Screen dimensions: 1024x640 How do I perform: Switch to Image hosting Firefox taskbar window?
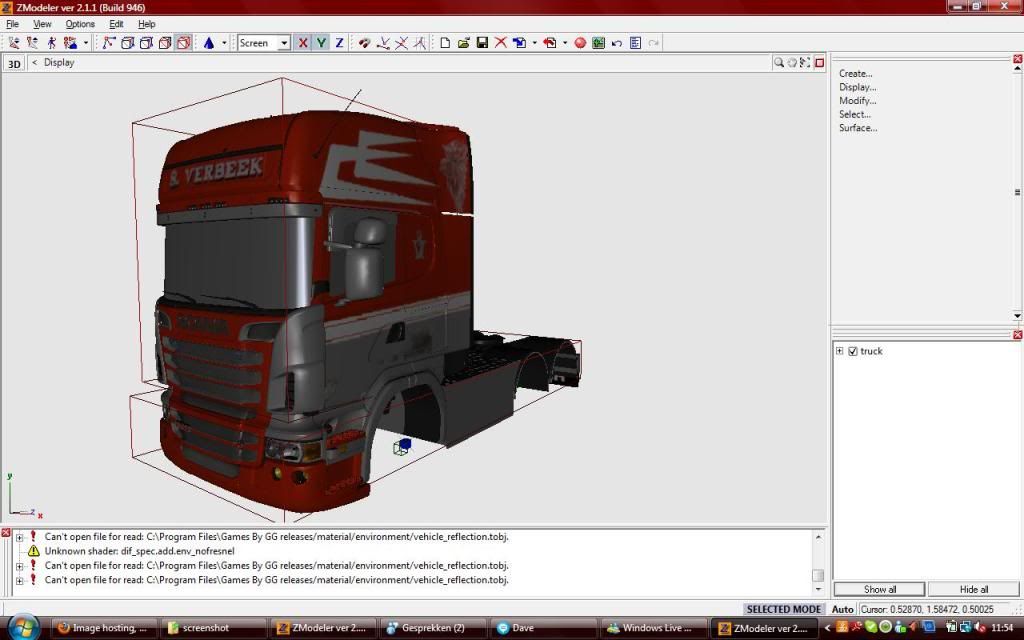(x=103, y=628)
